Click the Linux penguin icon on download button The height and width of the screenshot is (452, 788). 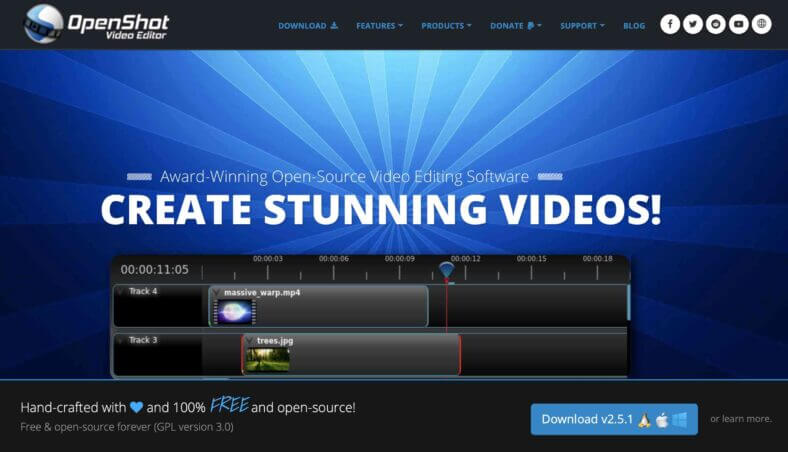pyautogui.click(x=644, y=420)
